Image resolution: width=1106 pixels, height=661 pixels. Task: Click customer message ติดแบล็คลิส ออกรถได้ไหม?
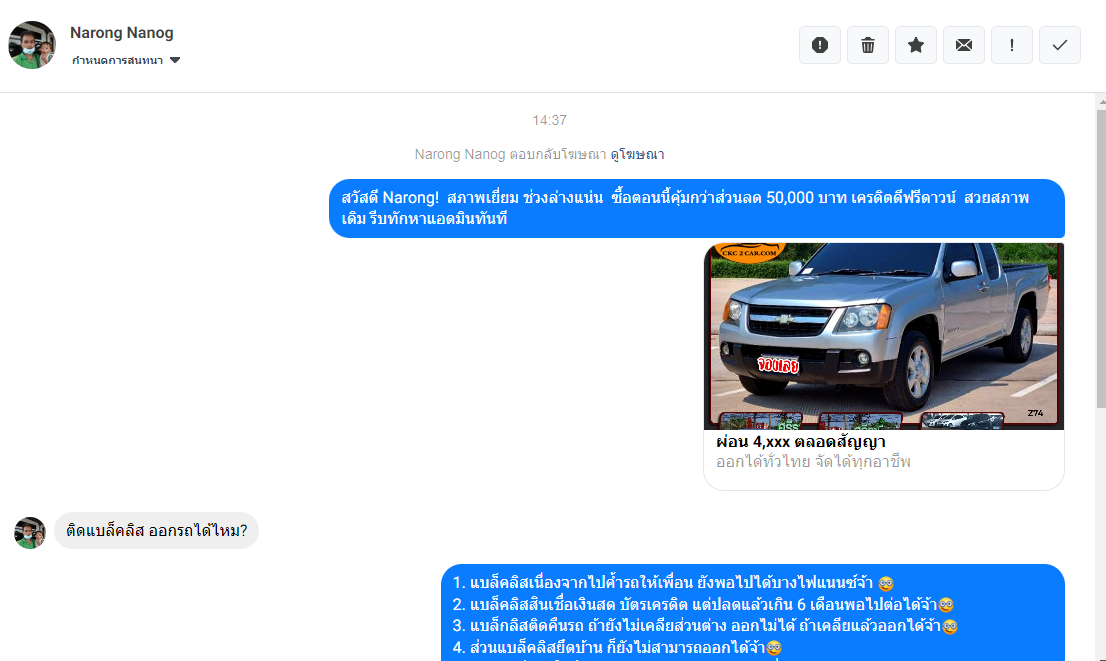pyautogui.click(x=157, y=530)
